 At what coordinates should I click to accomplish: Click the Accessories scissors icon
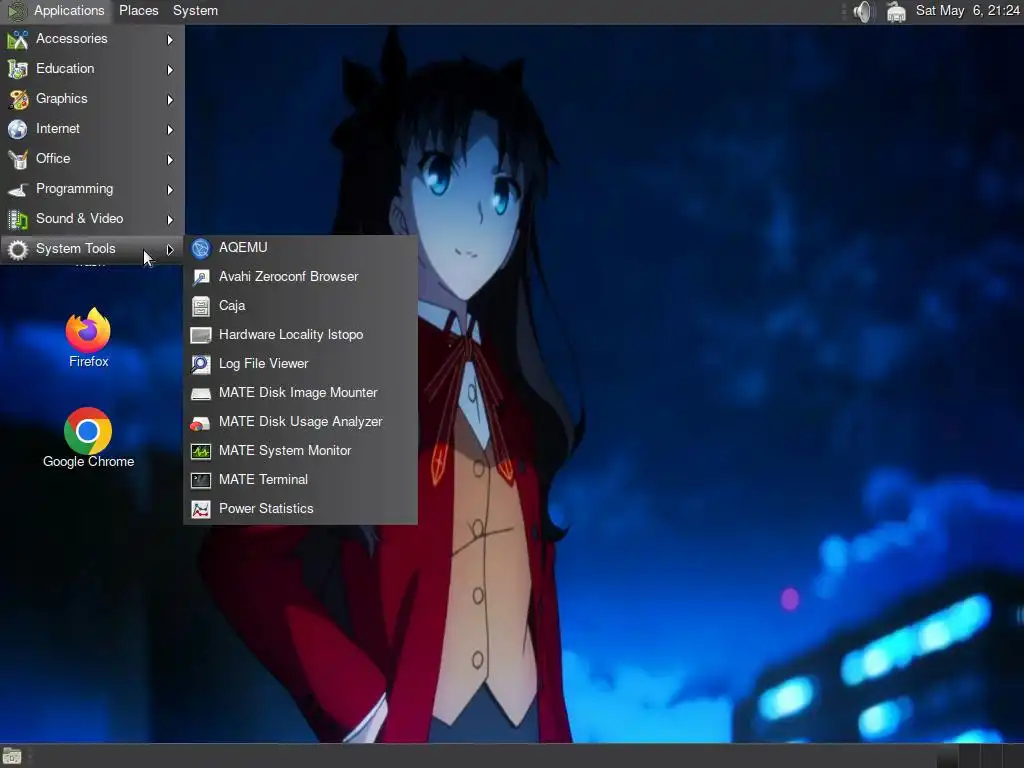(x=18, y=39)
